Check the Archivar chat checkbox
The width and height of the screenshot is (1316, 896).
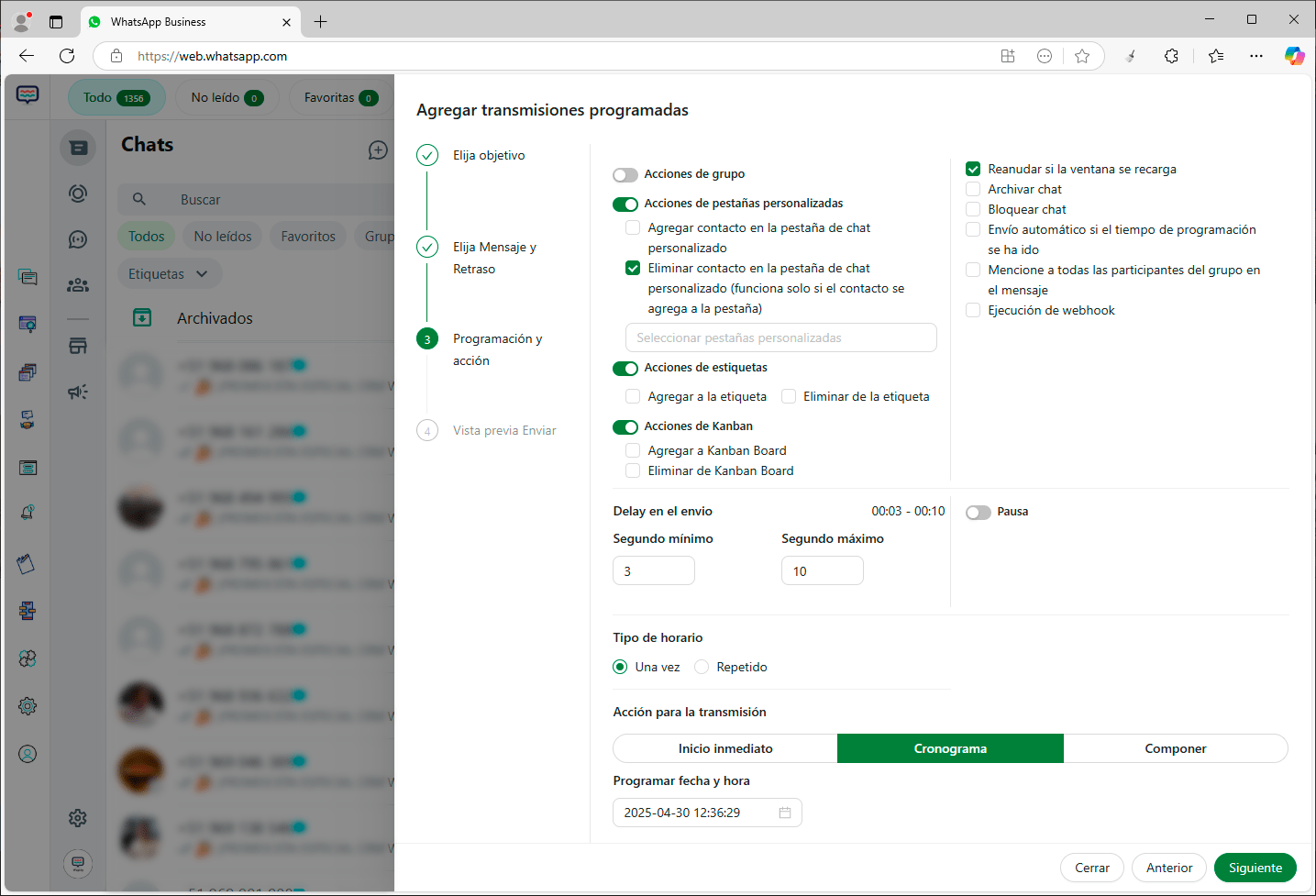click(x=973, y=189)
